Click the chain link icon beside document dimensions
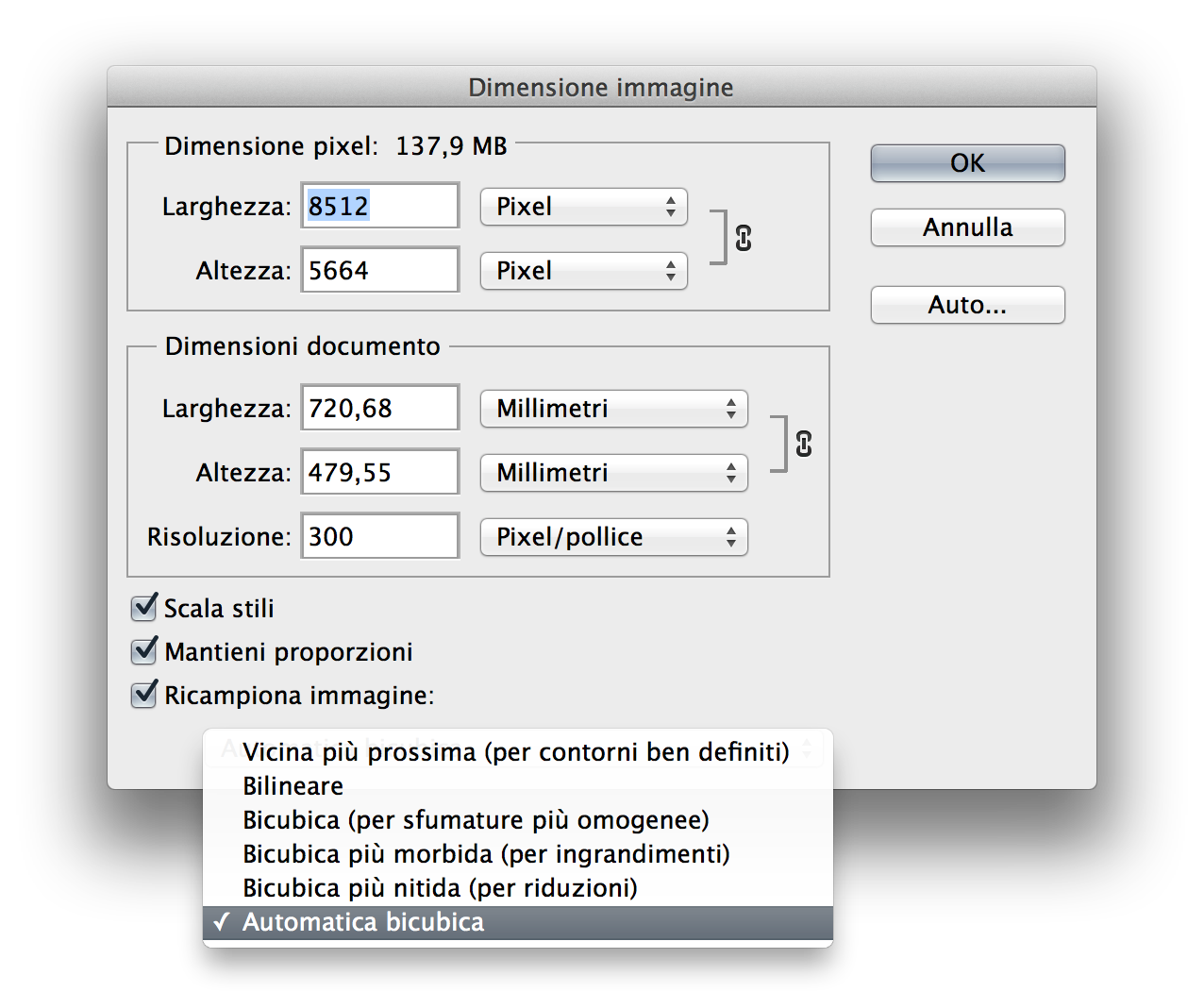The height and width of the screenshot is (992, 1204). [x=803, y=442]
